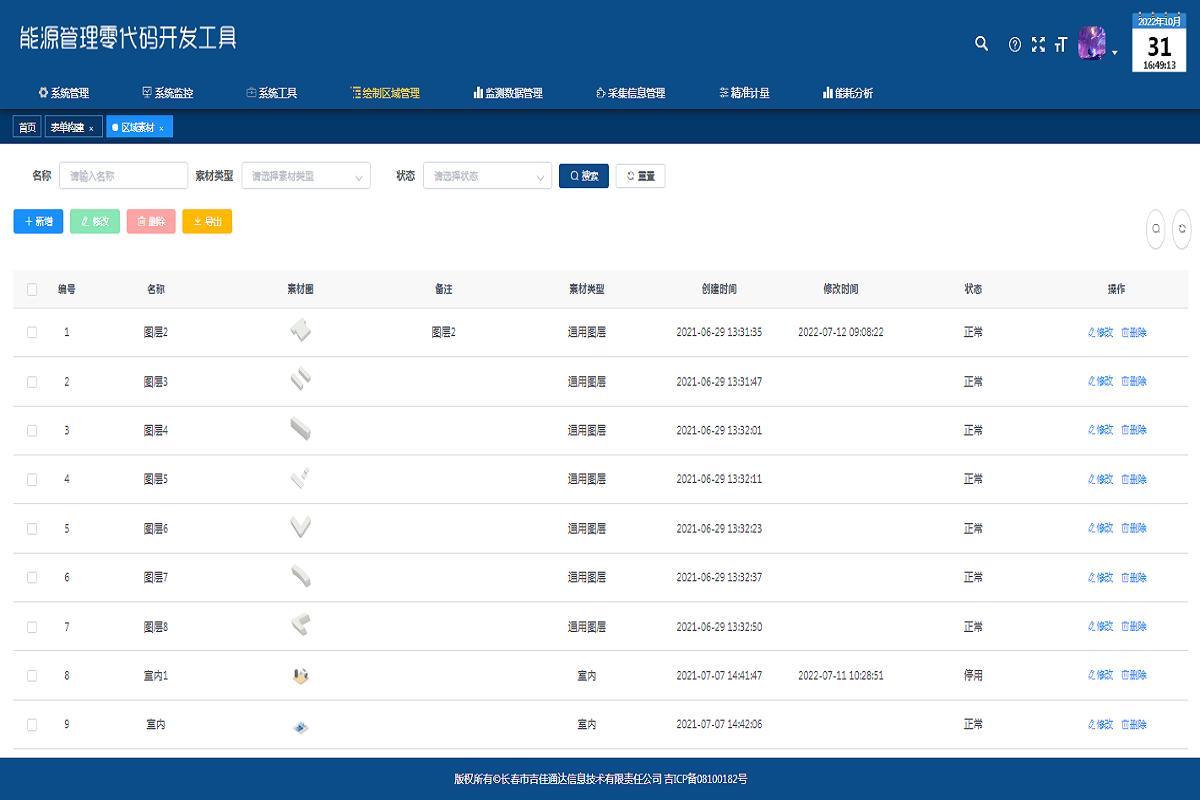Toggle the select-all checkbox in table header

[32, 290]
